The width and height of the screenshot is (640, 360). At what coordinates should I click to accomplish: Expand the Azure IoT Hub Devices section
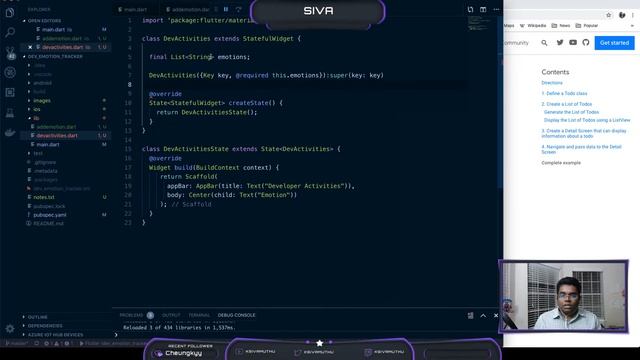pyautogui.click(x=56, y=335)
